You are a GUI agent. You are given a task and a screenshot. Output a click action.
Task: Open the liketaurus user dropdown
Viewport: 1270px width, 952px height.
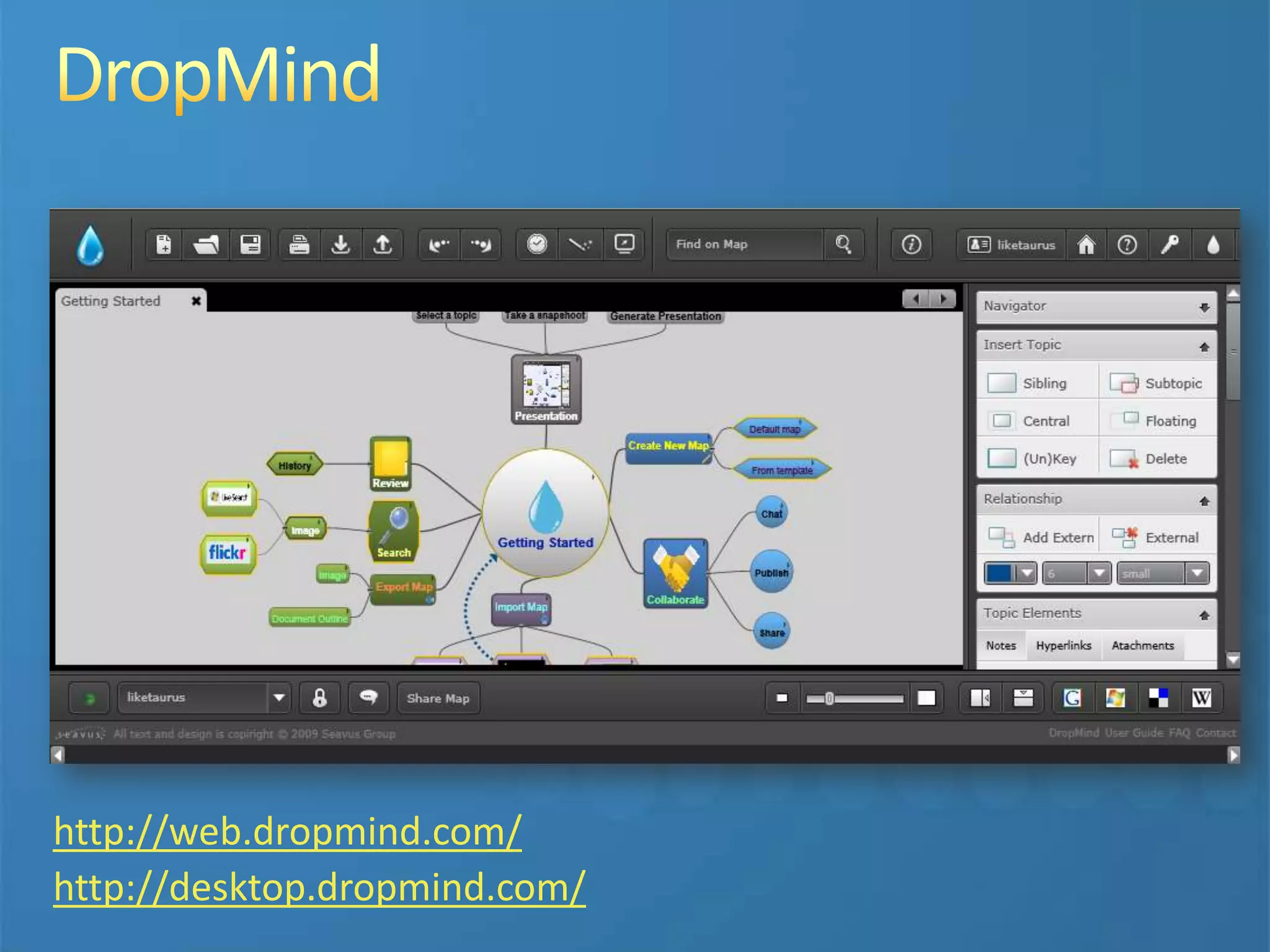point(279,698)
